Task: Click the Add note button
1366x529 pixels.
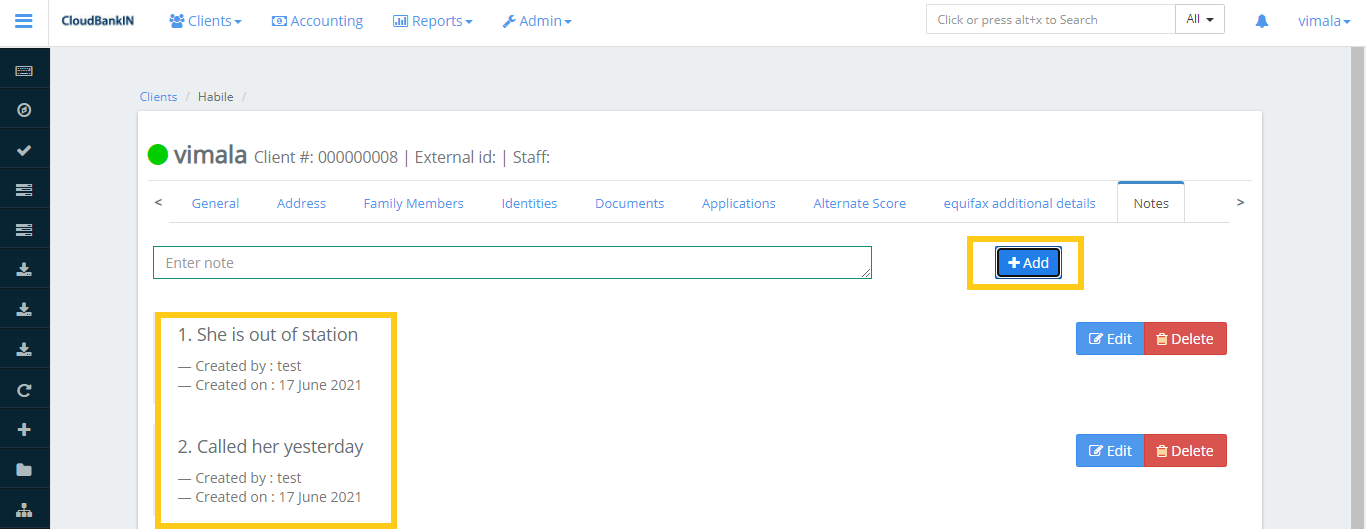Action: (x=1028, y=263)
